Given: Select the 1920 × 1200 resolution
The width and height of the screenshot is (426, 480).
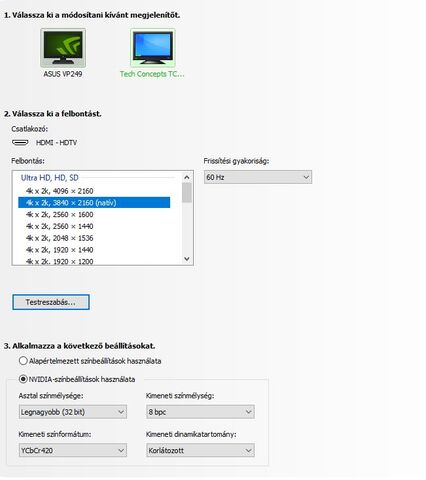Looking at the screenshot, I should tap(94, 261).
